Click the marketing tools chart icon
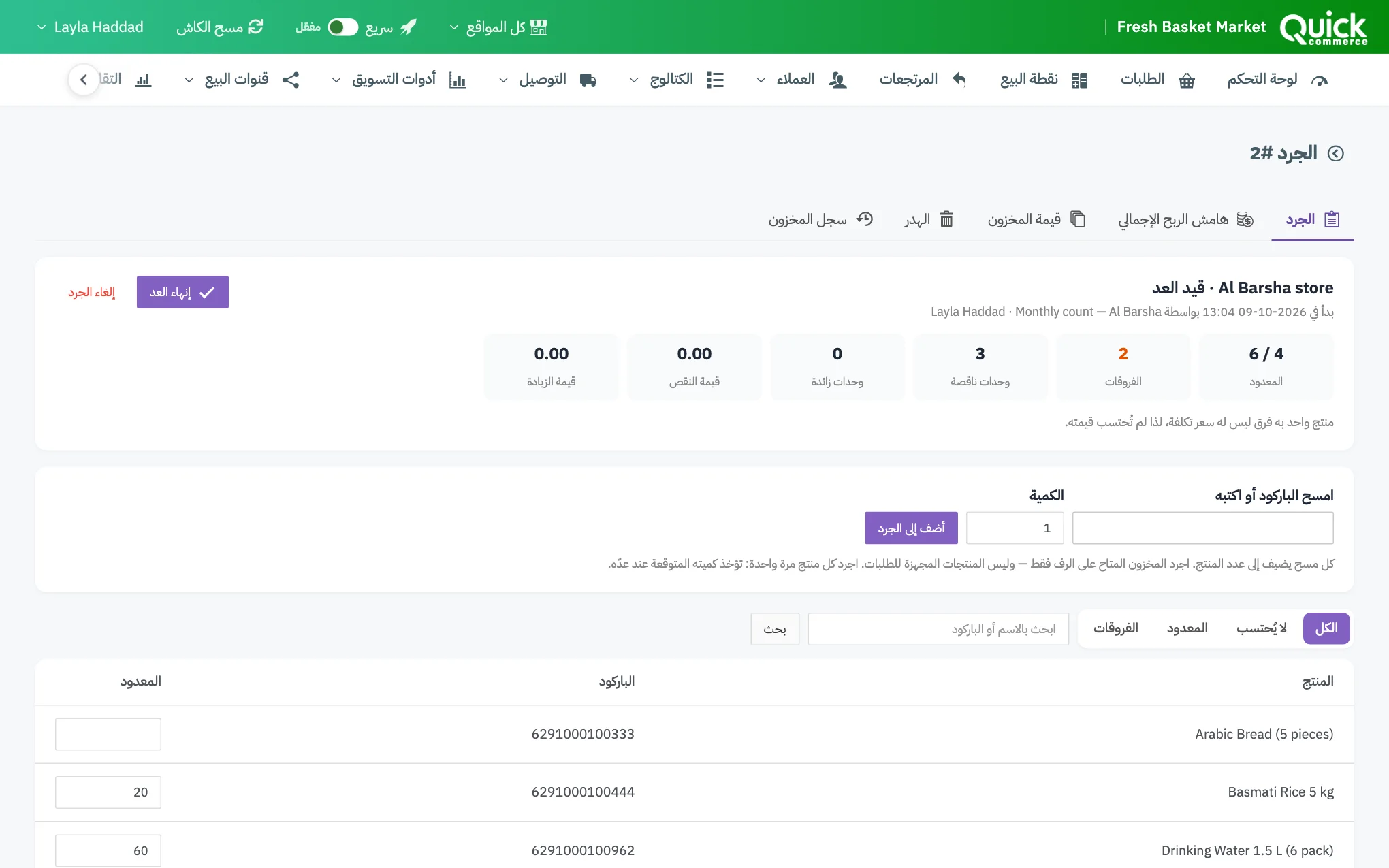Viewport: 1389px width, 868px height. [x=458, y=80]
